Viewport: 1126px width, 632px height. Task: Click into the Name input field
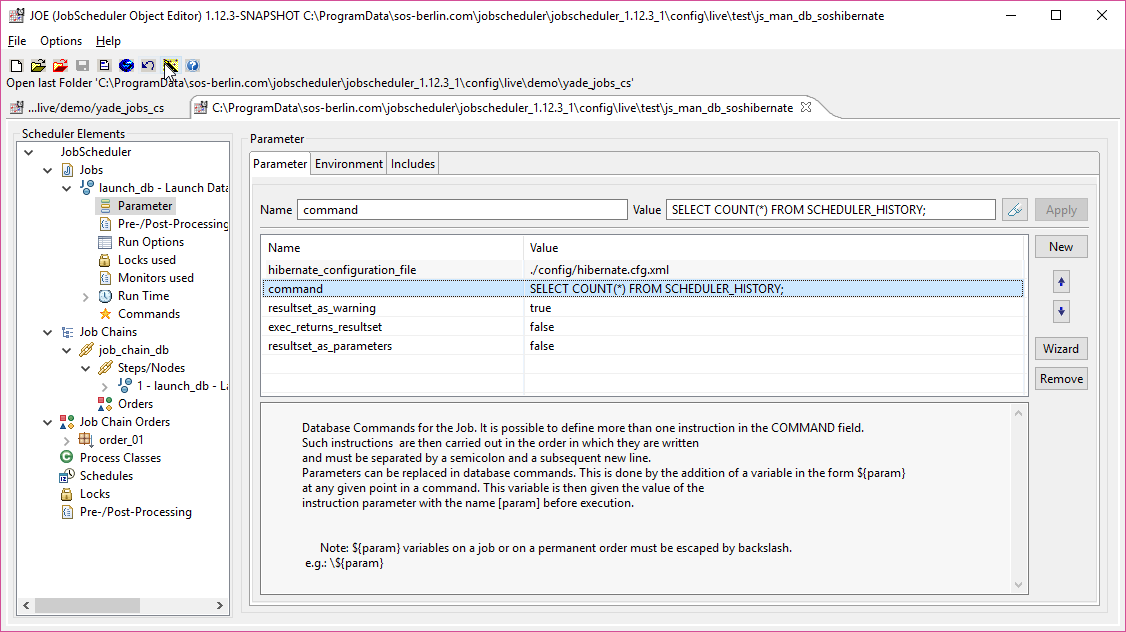[x=462, y=210]
